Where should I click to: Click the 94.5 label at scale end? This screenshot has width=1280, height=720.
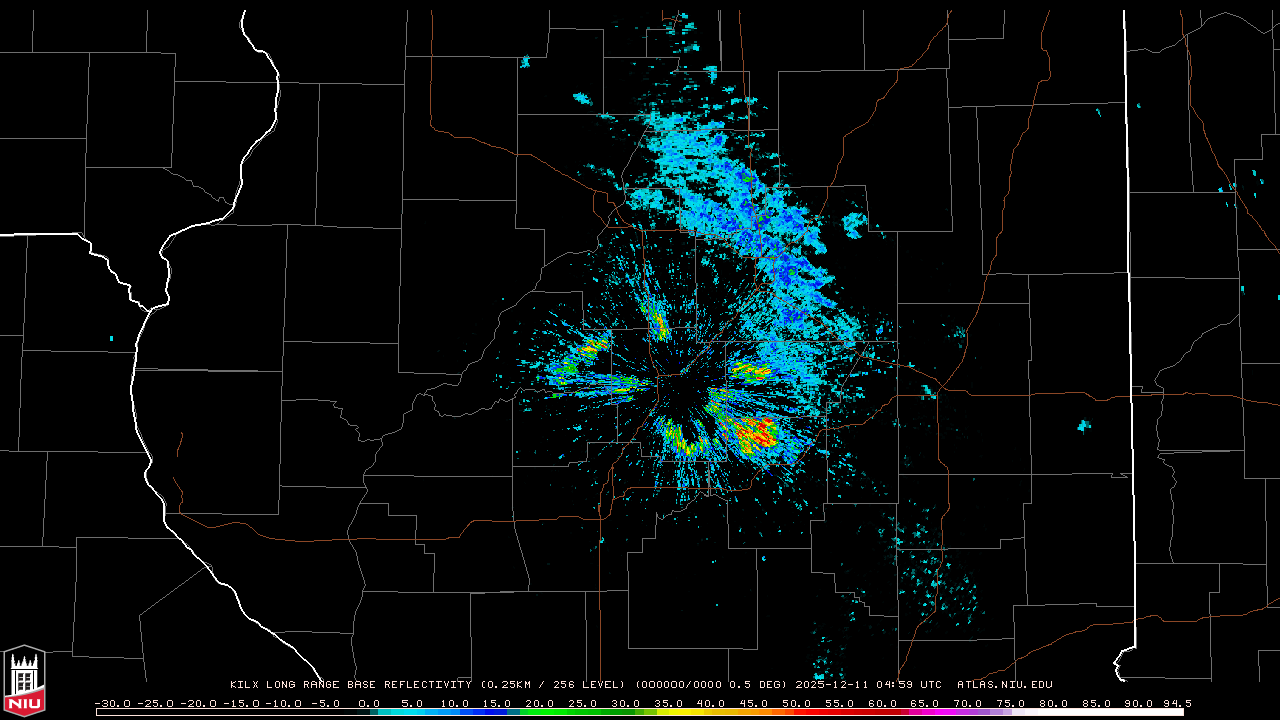click(1175, 703)
